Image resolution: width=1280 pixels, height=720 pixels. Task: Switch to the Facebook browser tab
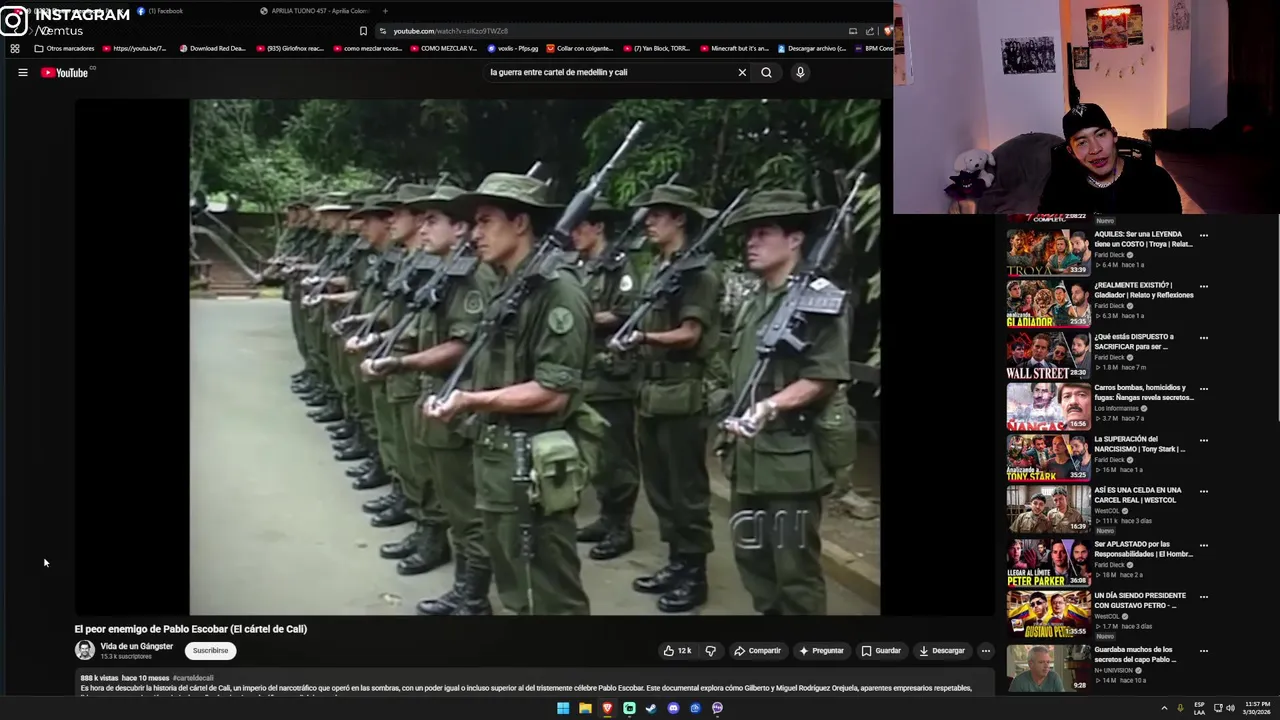point(160,11)
